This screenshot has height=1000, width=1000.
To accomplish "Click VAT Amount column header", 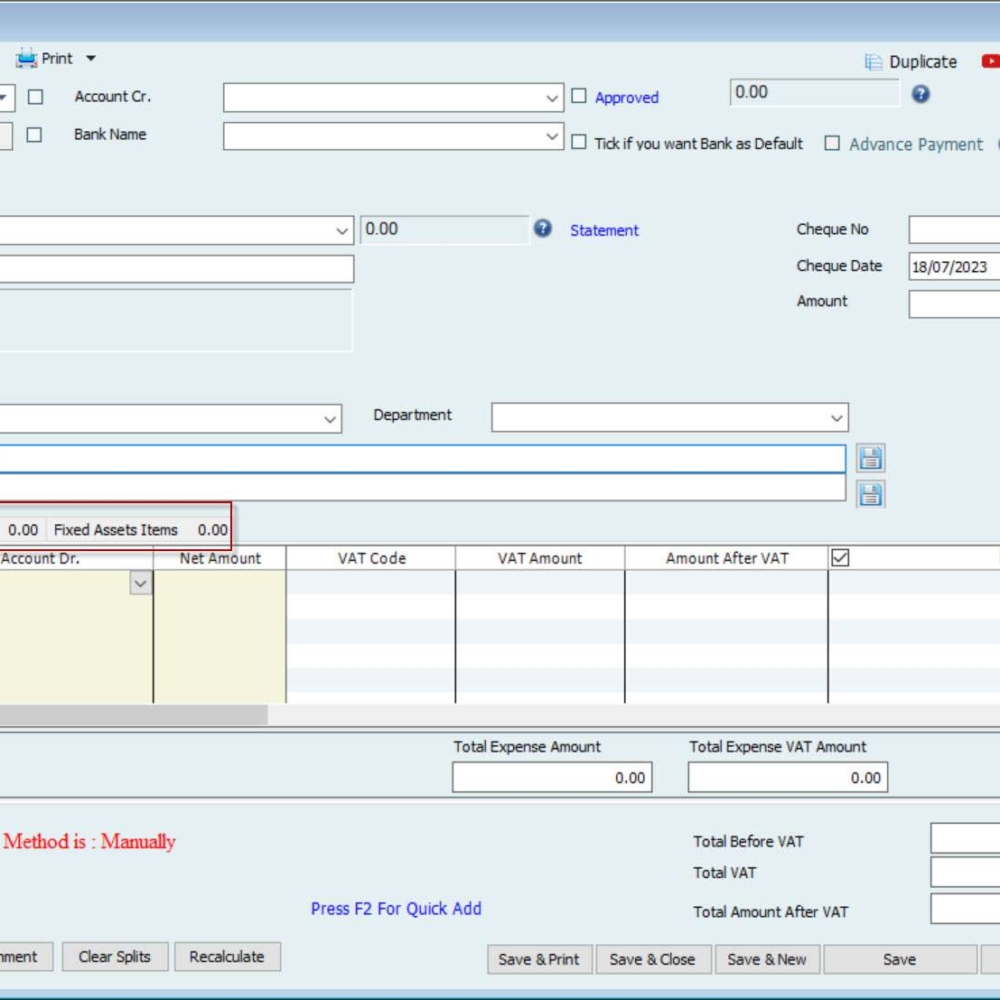I will tap(540, 558).
